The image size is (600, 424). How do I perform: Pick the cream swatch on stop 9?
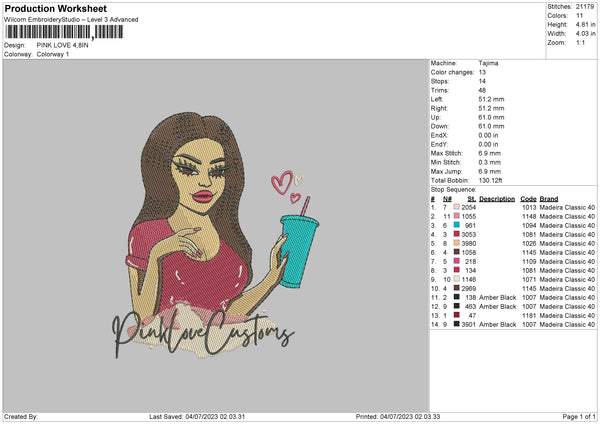(x=457, y=279)
